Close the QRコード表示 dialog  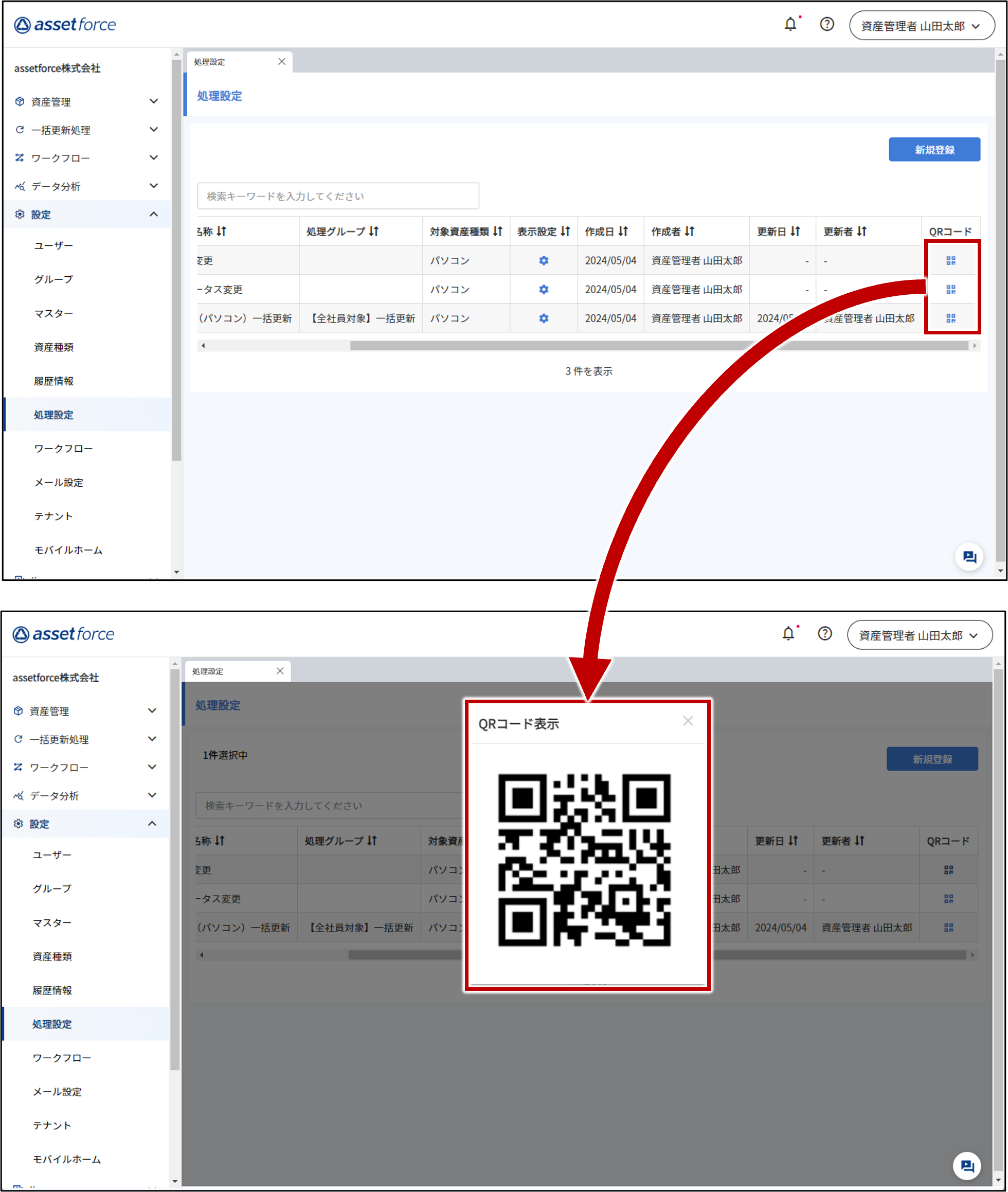click(688, 721)
